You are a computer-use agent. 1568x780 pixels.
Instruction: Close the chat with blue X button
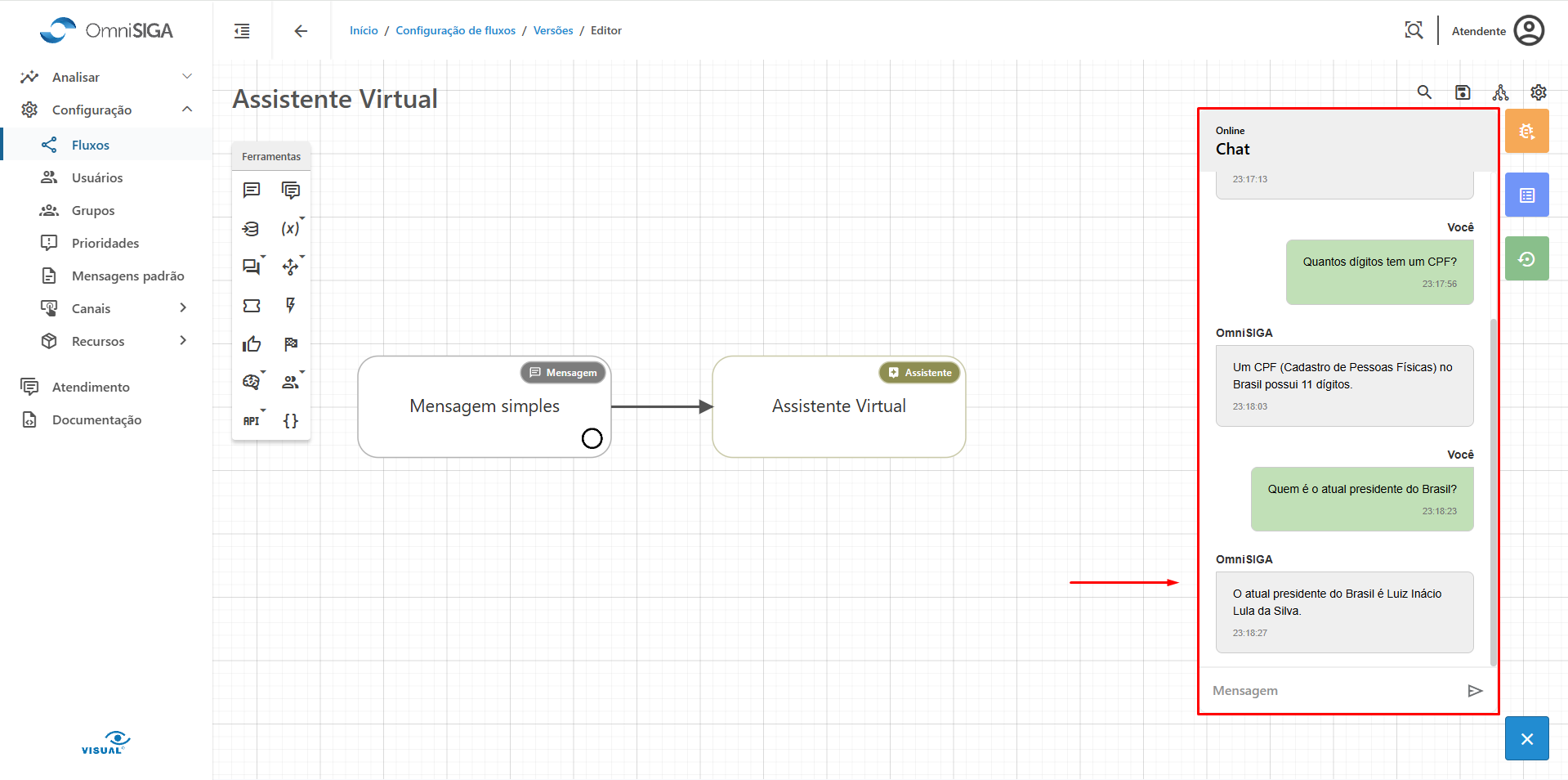coord(1527,738)
